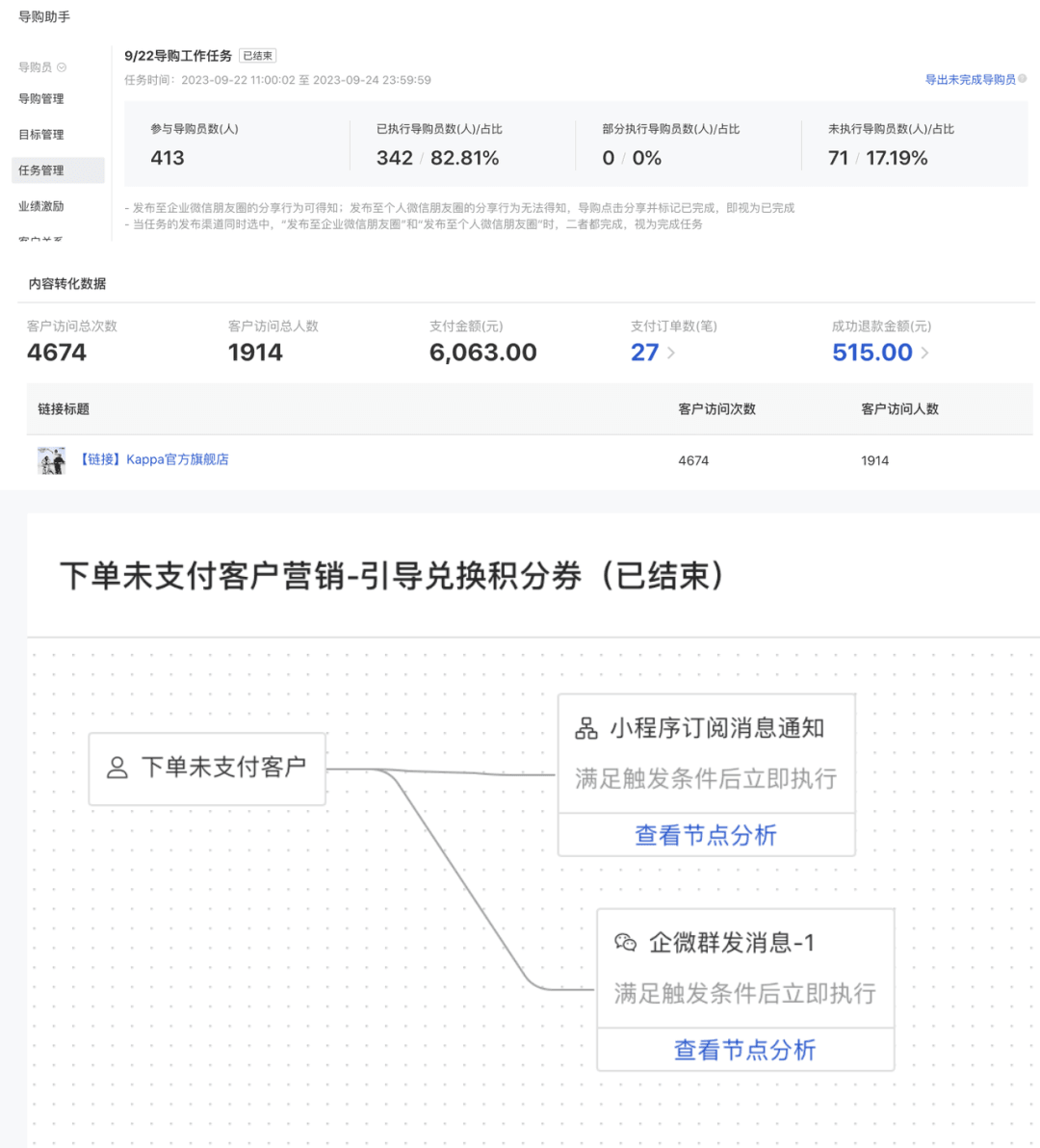Open 查看节点分析 under 企微群发消息-1

[744, 1051]
